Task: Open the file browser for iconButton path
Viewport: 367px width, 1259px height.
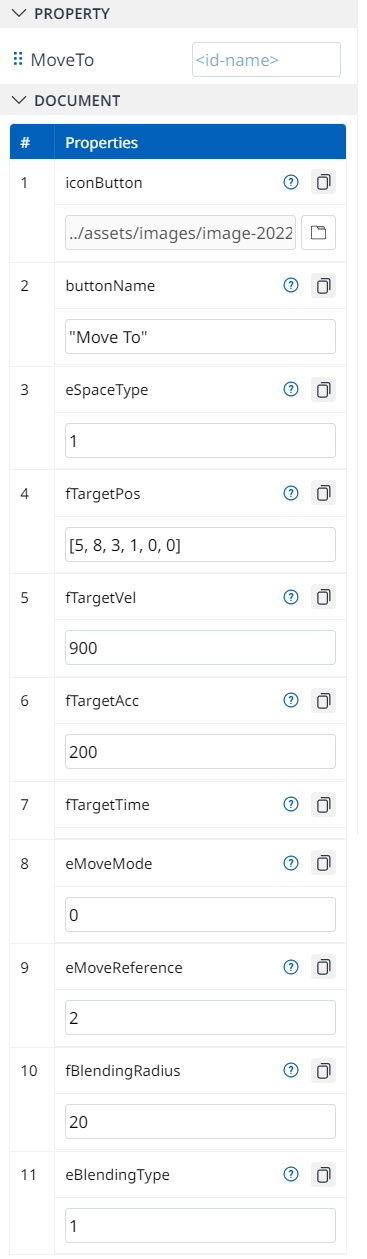Action: [x=318, y=233]
